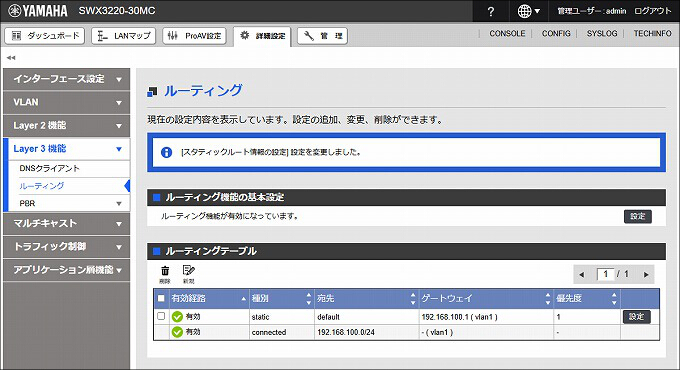Open the LANマップ tab
Viewport: 680px width, 370px height.
point(124,36)
